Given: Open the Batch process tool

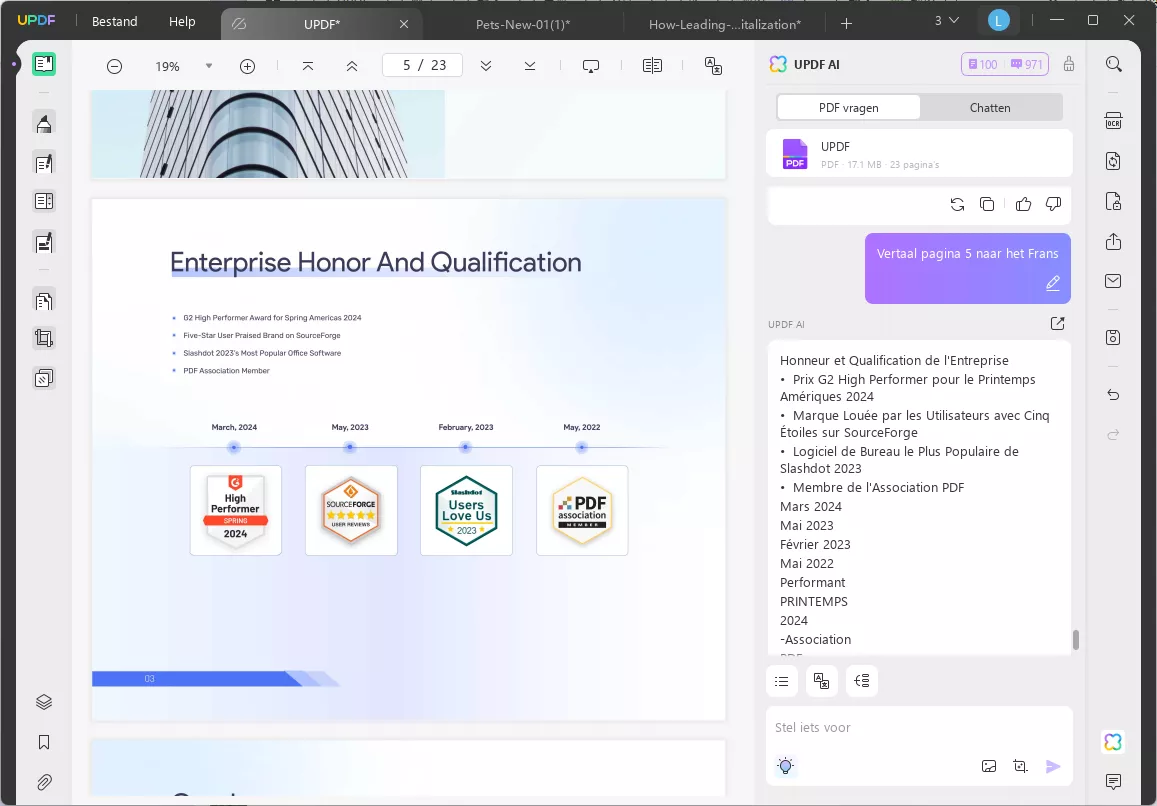Looking at the screenshot, I should pos(44,379).
